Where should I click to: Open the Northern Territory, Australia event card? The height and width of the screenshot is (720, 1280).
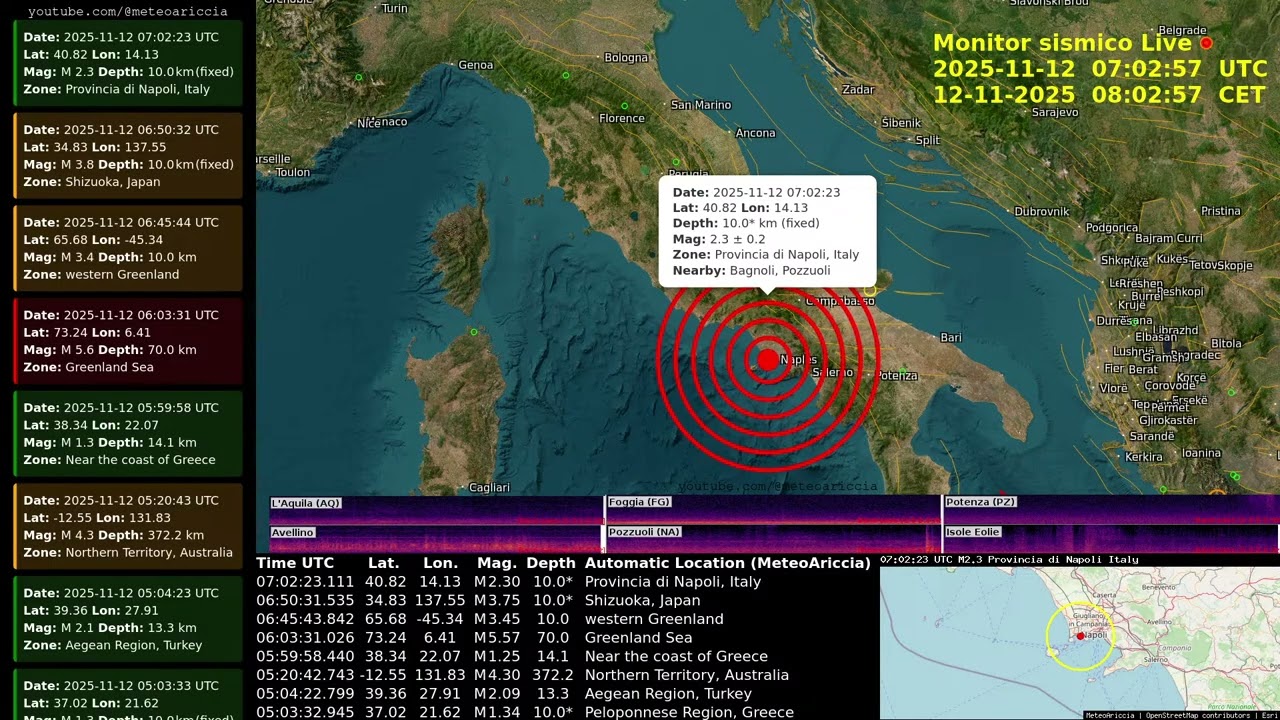click(x=128, y=525)
